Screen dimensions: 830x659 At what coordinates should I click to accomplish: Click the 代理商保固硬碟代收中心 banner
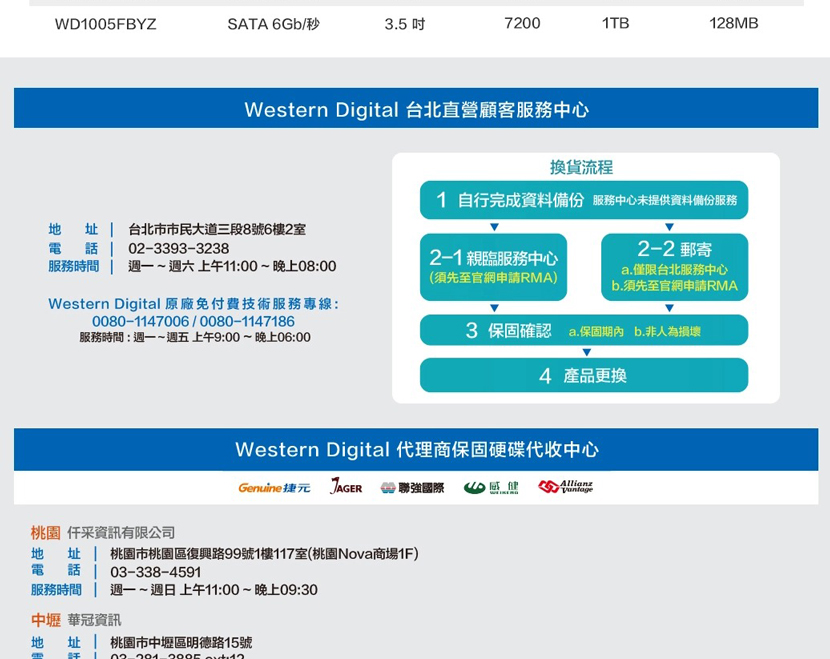[416, 450]
